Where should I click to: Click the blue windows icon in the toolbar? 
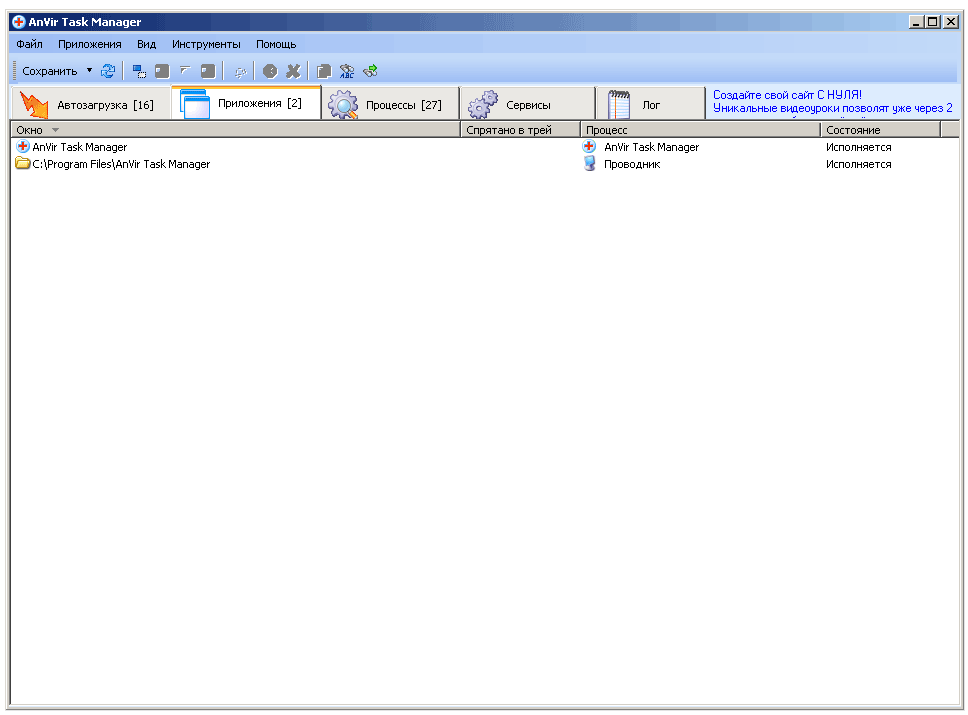point(139,71)
